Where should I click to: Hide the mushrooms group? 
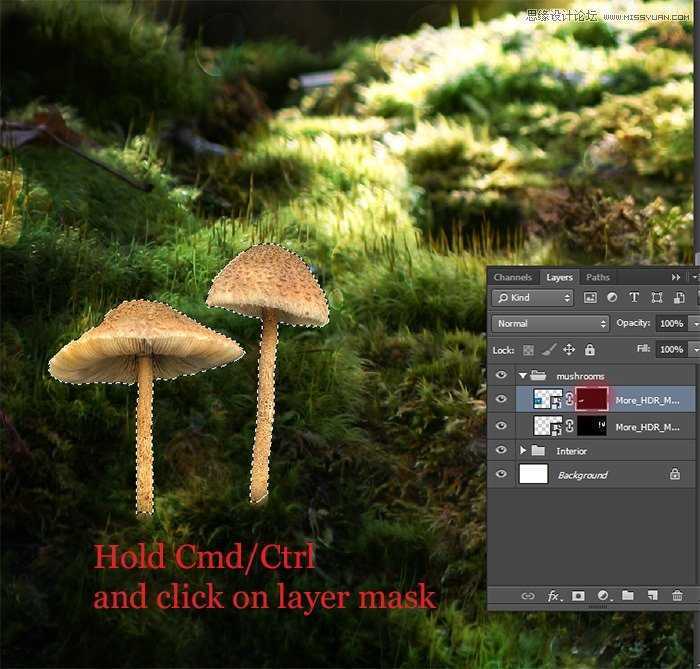501,375
